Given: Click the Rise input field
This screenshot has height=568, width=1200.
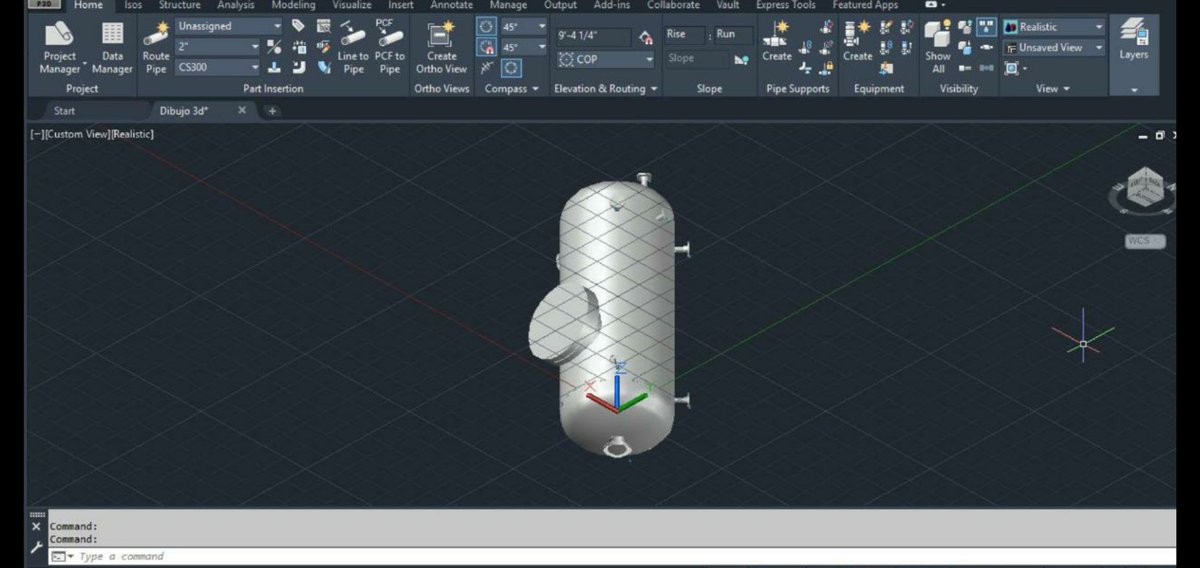Looking at the screenshot, I should pos(684,34).
